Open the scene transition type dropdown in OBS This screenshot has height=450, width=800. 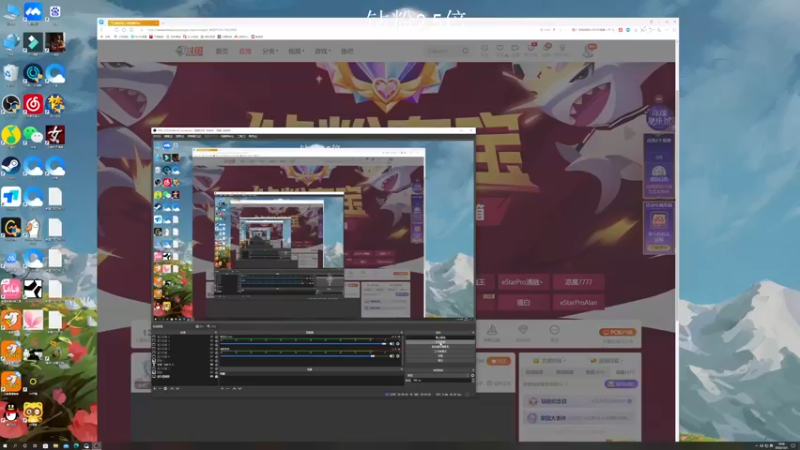tap(438, 376)
